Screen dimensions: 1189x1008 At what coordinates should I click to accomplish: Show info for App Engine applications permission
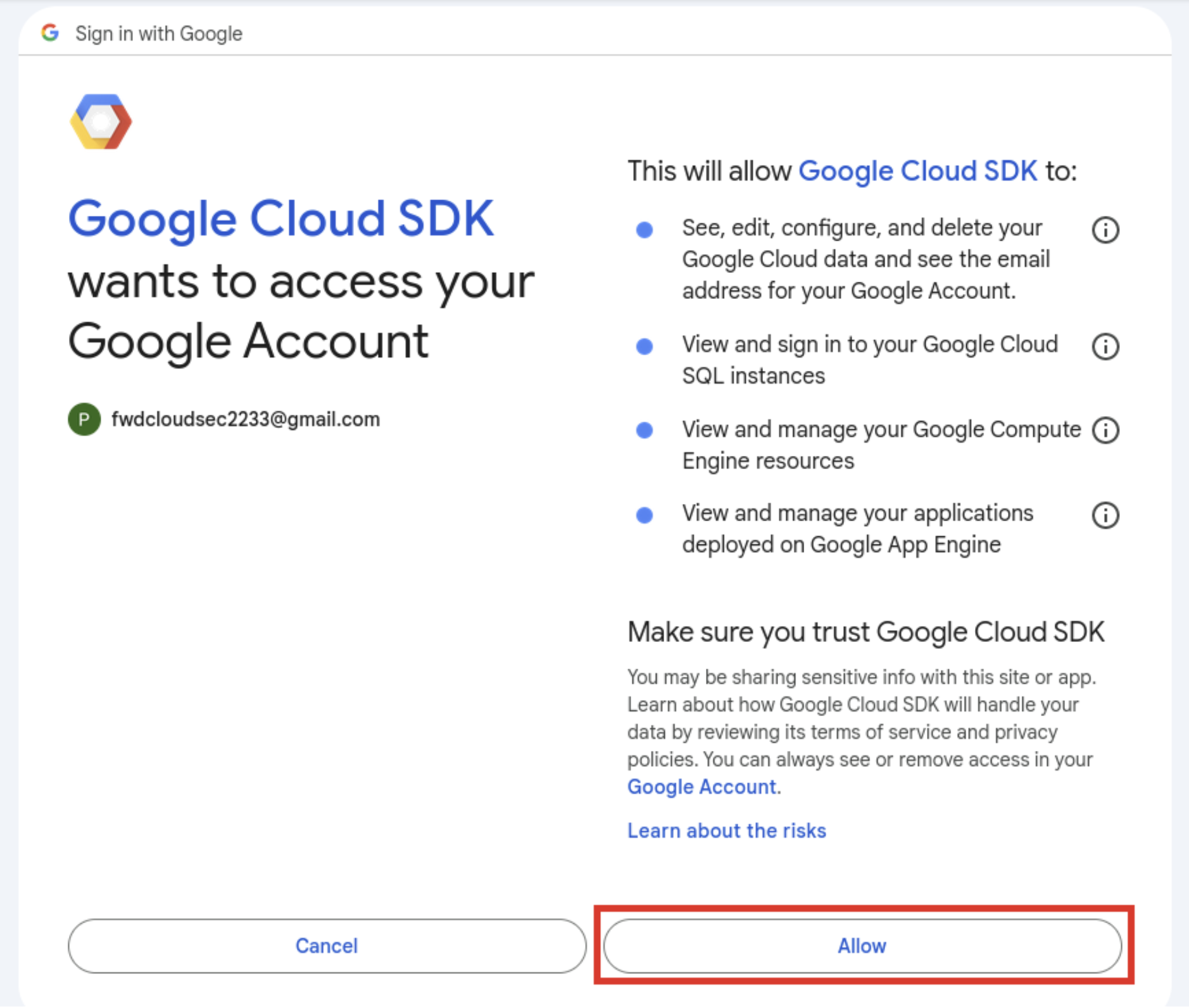[1105, 515]
